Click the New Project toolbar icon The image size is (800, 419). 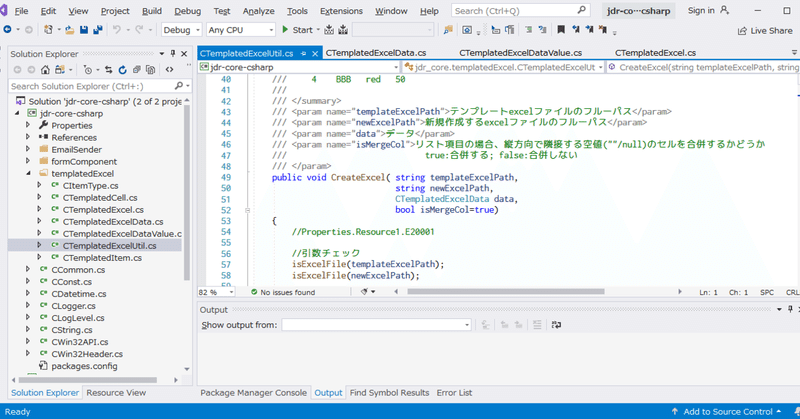[48, 30]
